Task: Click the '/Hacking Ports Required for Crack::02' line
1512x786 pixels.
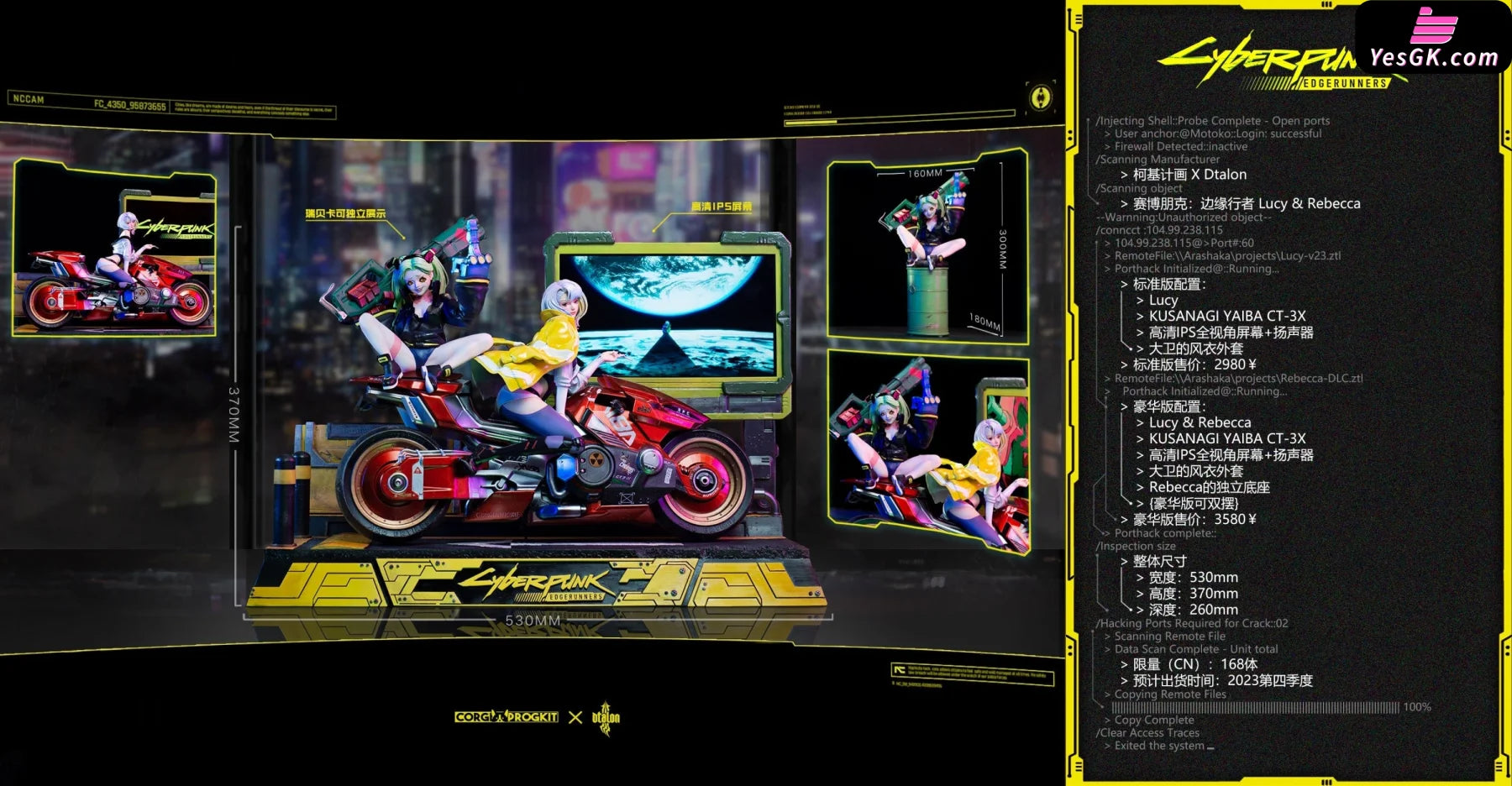Action: point(1191,623)
